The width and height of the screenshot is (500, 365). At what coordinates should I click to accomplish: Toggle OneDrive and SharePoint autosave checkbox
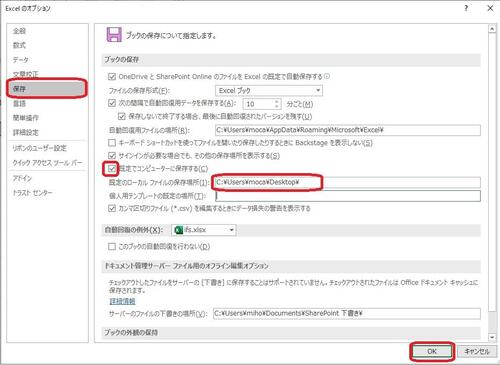[112, 77]
